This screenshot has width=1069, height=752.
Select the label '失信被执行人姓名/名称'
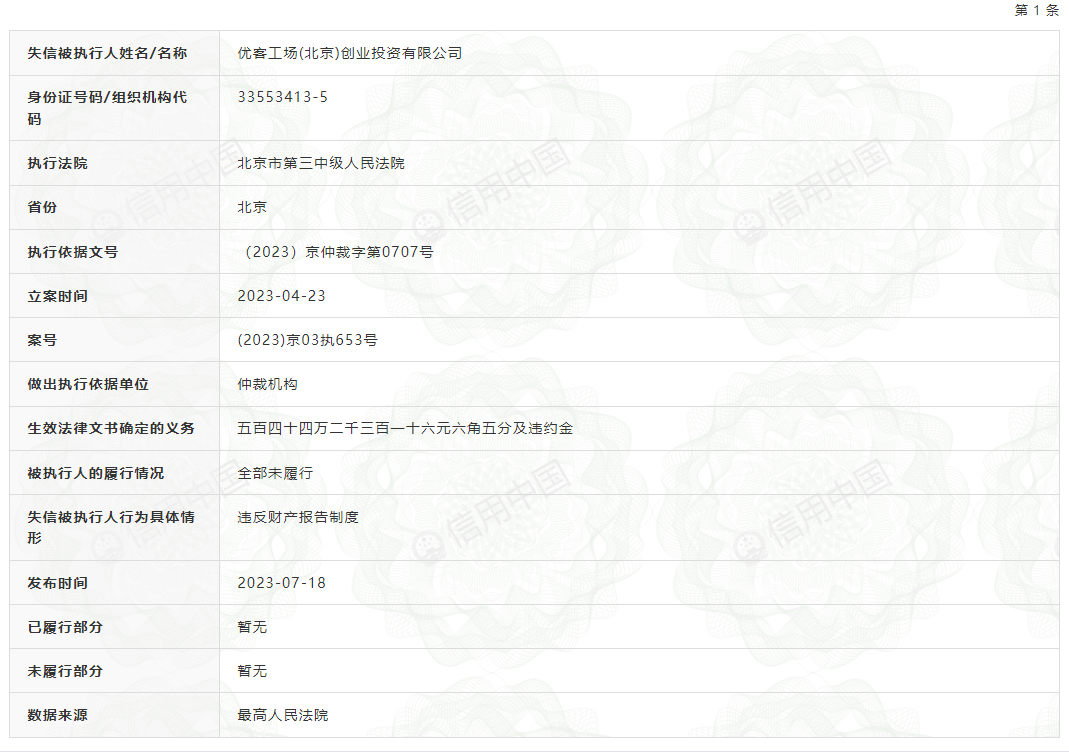(107, 53)
